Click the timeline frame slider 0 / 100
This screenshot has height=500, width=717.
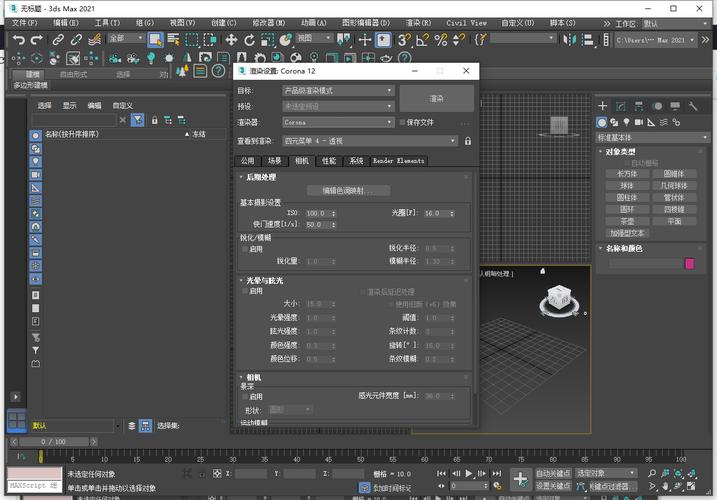[54, 442]
